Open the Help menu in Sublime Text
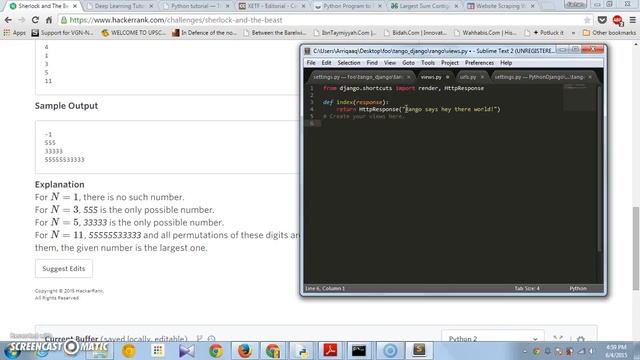The image size is (640, 360). [506, 63]
